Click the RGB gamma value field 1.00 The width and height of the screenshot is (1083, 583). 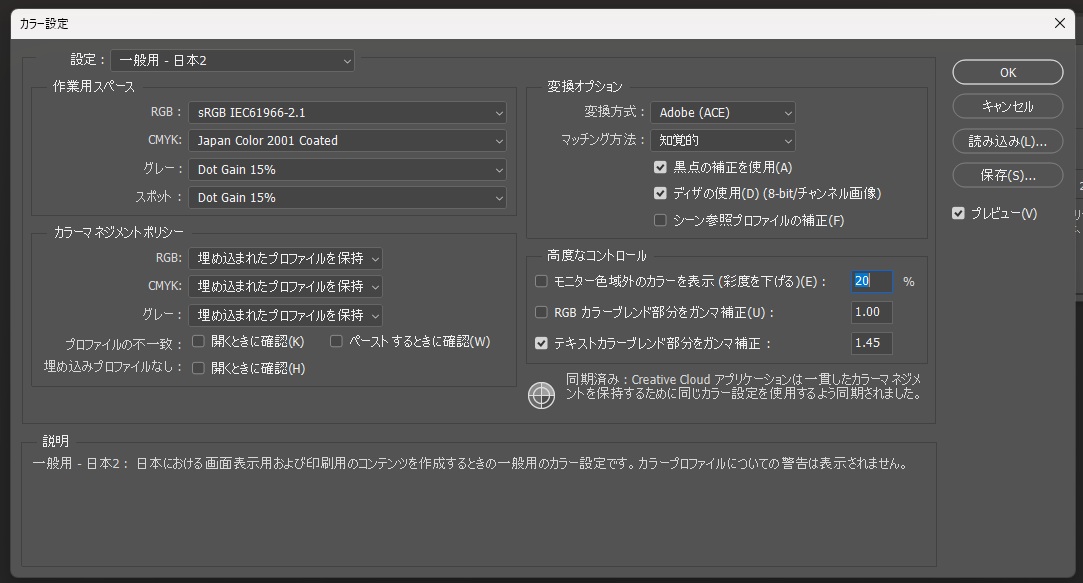point(872,312)
